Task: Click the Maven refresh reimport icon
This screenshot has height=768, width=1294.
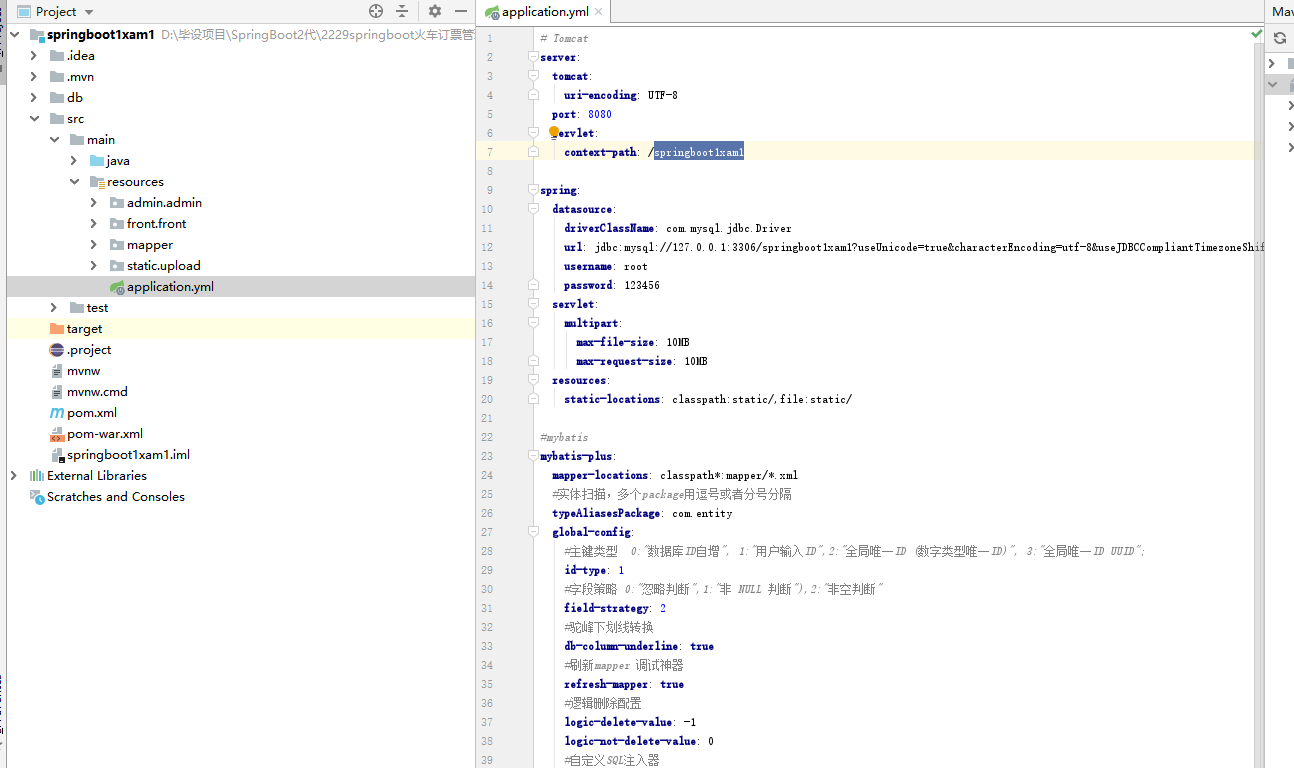Action: pos(1279,38)
